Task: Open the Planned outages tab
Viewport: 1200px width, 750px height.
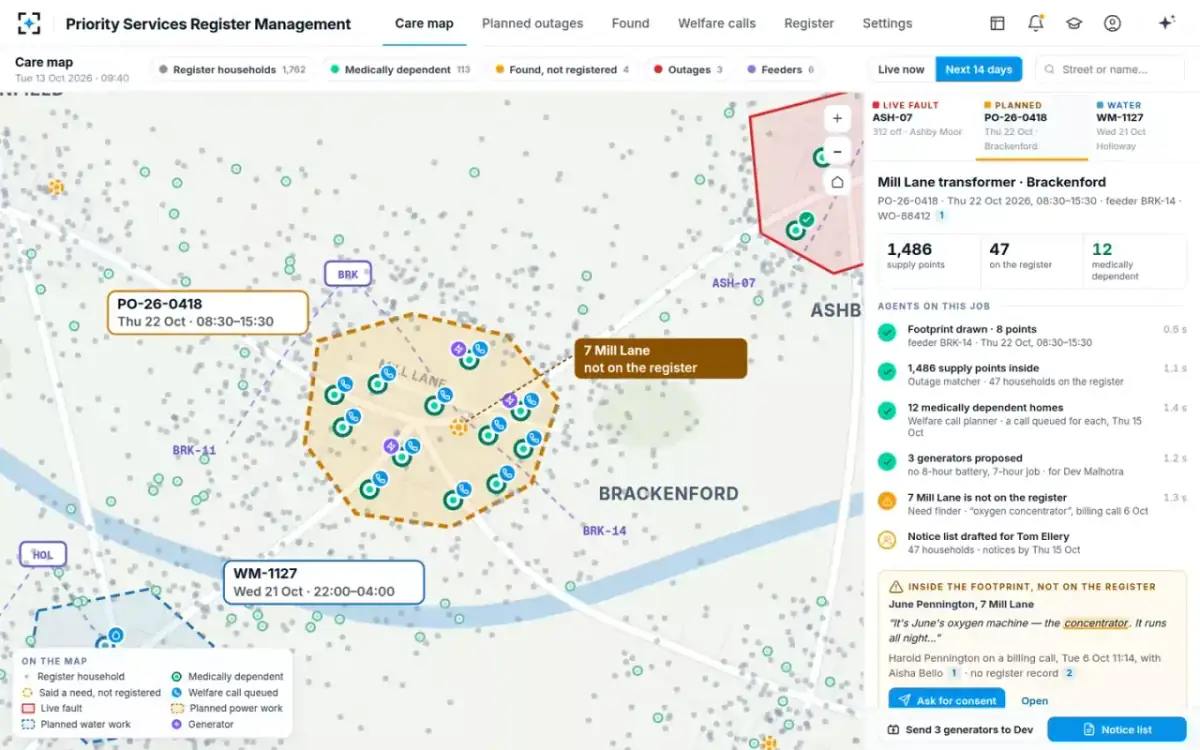Action: coord(532,23)
